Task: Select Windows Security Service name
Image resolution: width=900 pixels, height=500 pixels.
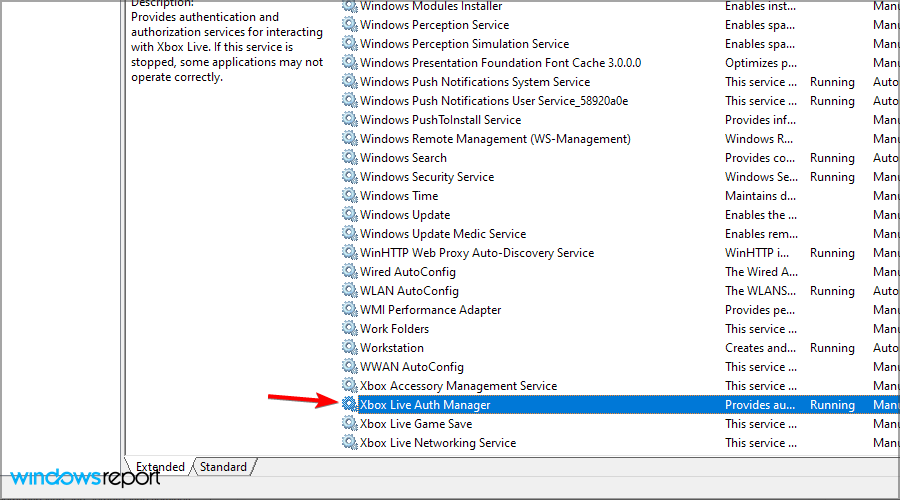Action: (x=427, y=177)
